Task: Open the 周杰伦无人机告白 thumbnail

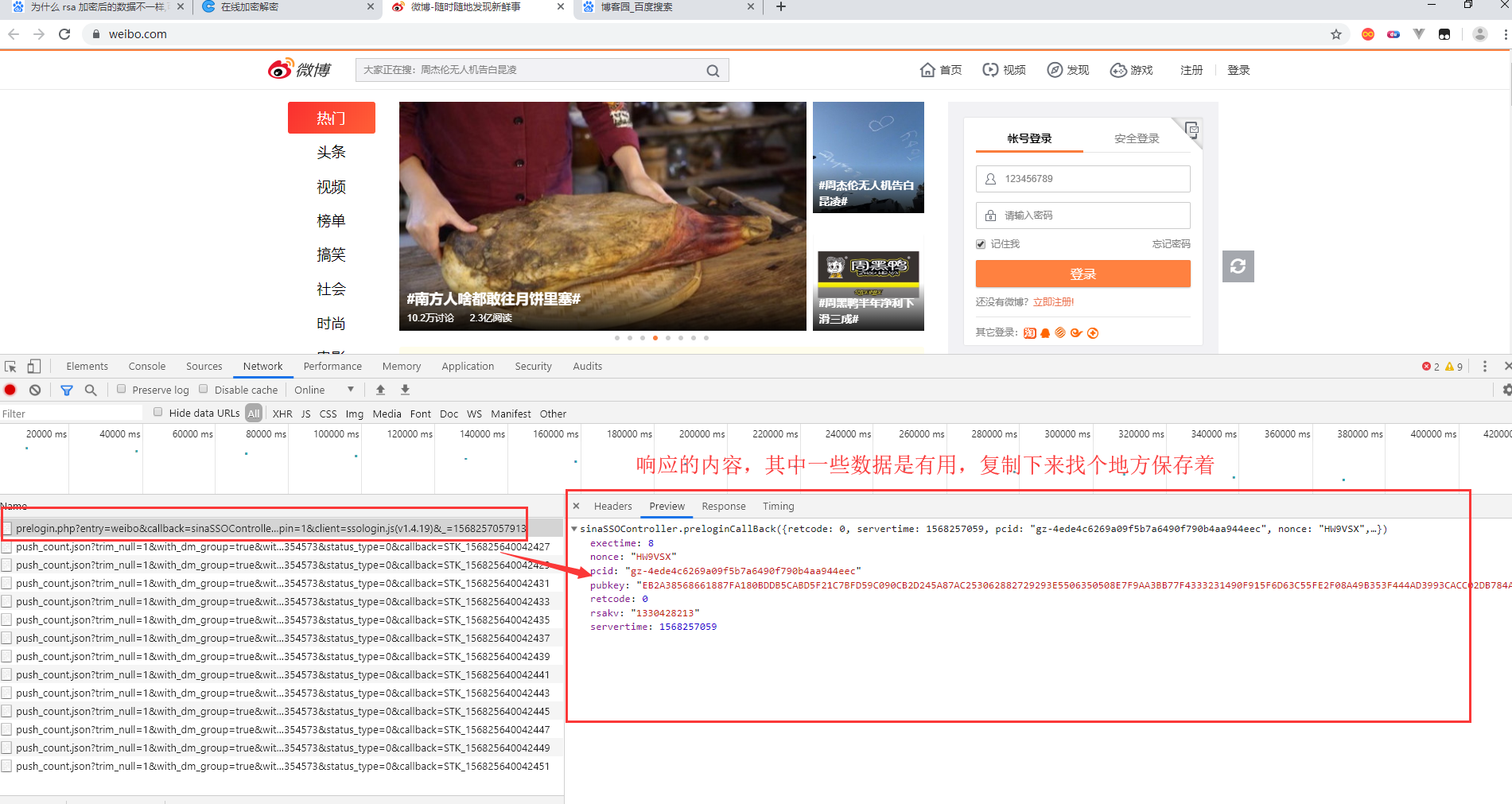Action: [x=868, y=157]
